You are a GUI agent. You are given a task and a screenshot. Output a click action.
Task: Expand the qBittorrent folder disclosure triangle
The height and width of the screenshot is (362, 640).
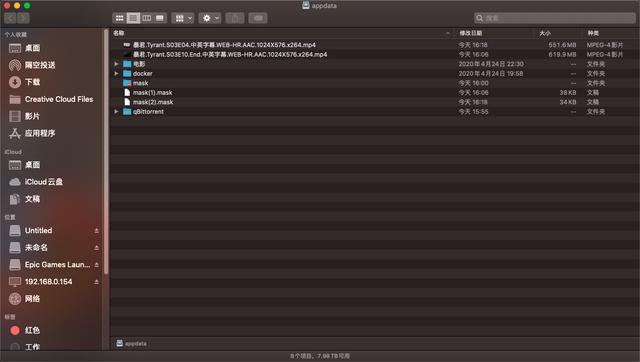point(116,111)
